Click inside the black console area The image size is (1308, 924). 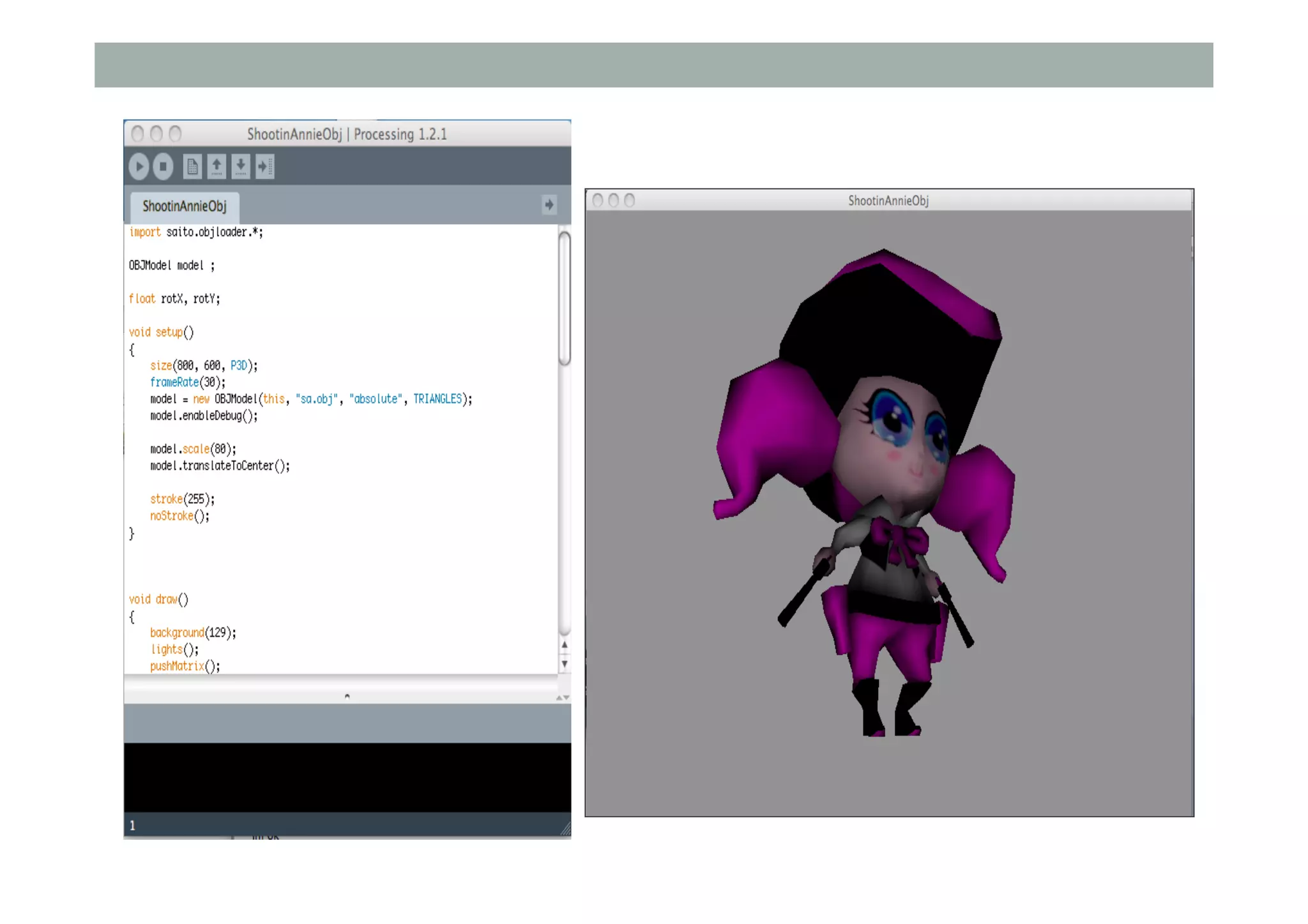(x=347, y=776)
